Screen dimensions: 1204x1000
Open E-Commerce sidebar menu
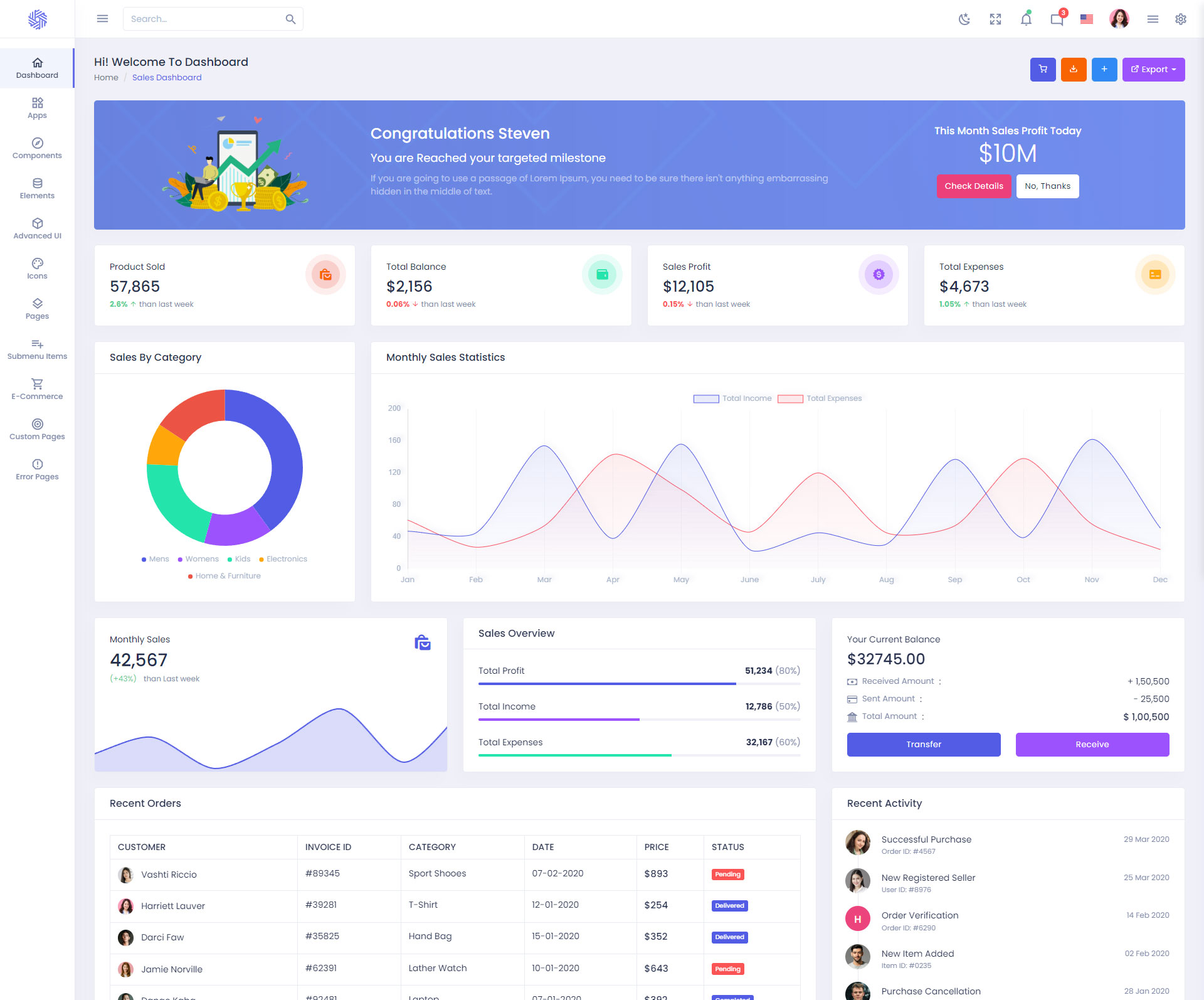(37, 389)
